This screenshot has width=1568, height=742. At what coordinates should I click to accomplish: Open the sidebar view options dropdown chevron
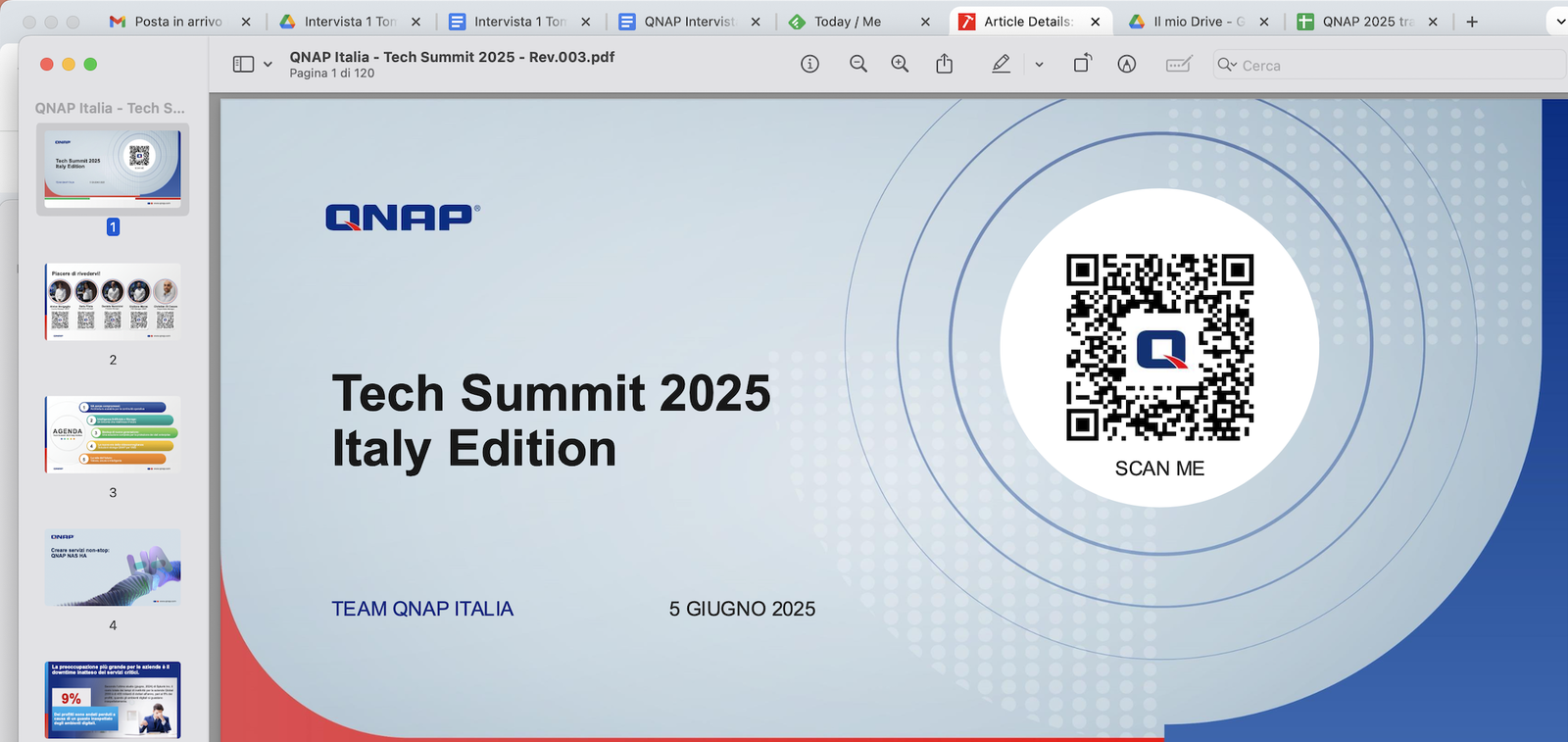[x=268, y=65]
